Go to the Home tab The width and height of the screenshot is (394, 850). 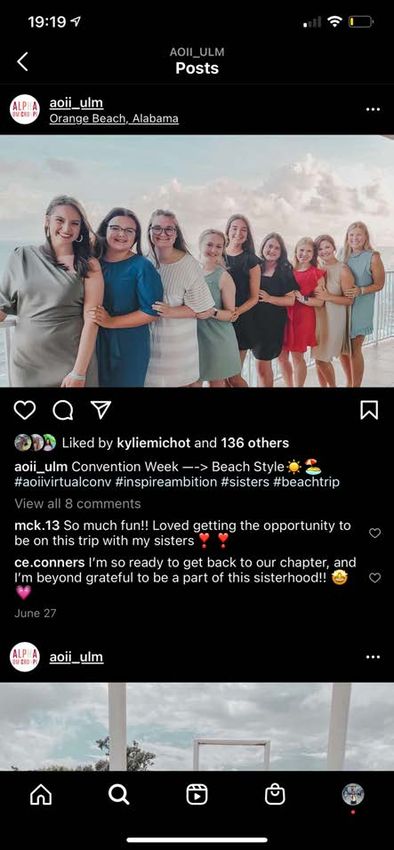(x=41, y=795)
